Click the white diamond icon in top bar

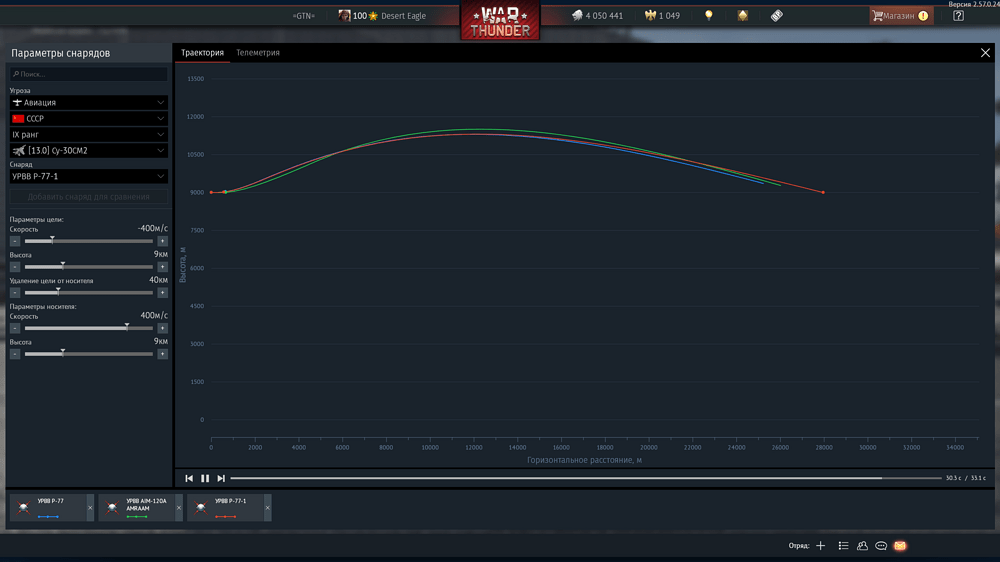click(776, 15)
